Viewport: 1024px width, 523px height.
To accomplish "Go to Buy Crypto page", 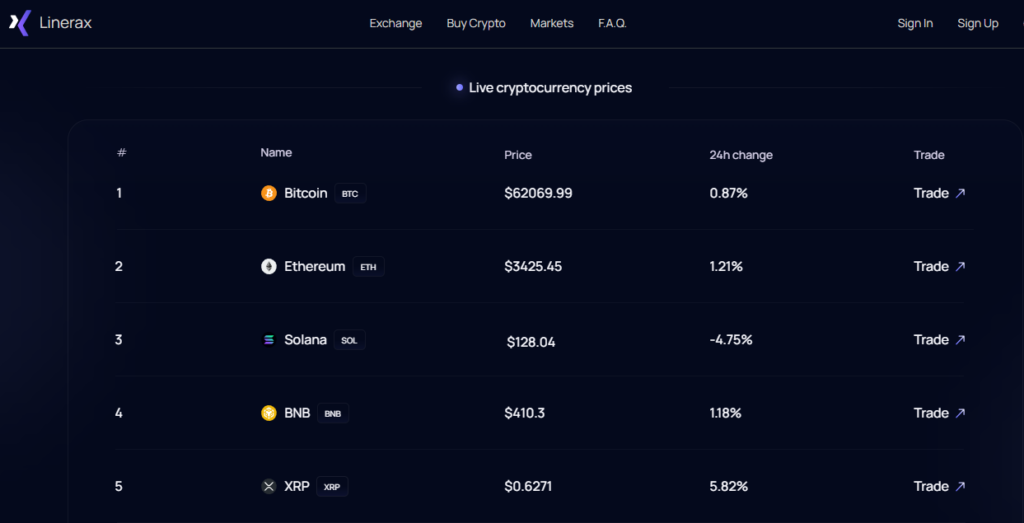I will click(476, 23).
